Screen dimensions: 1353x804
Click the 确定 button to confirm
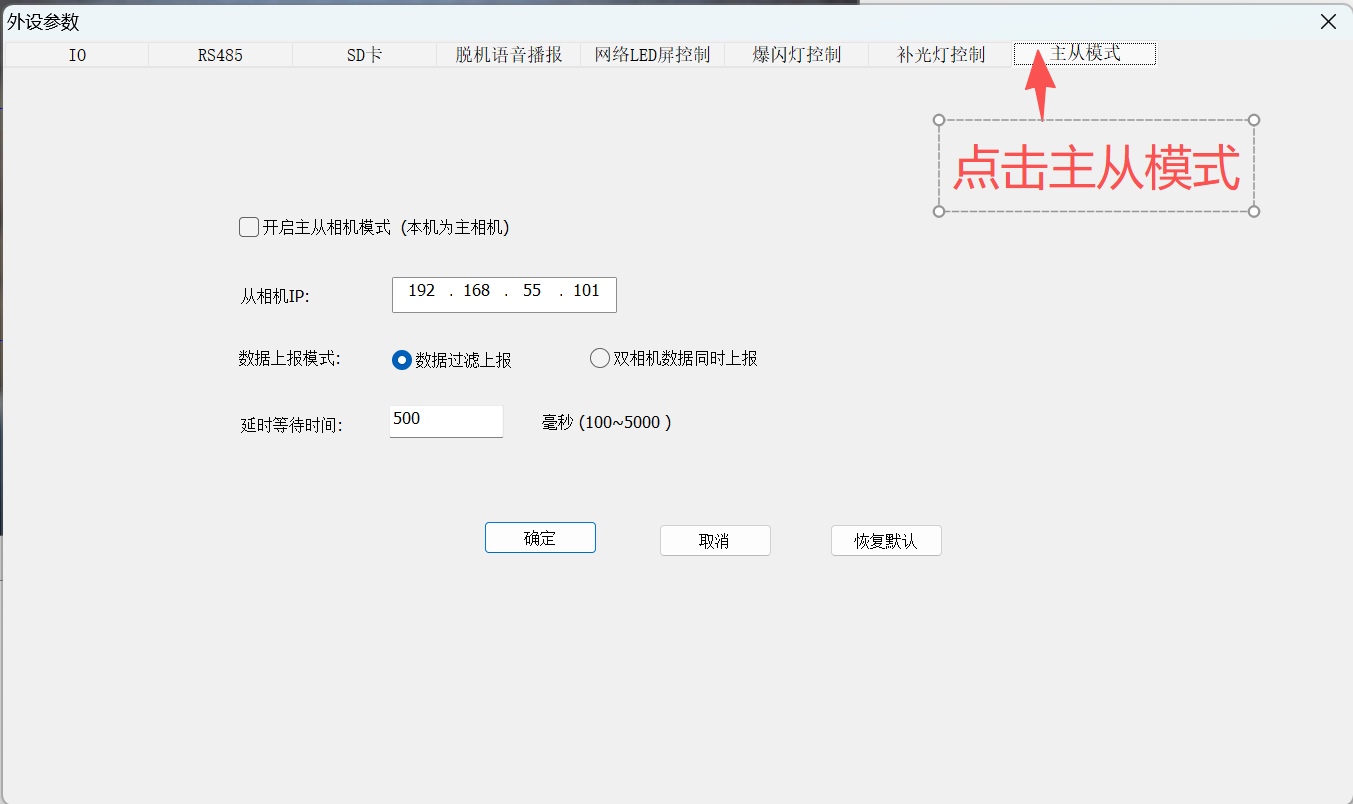(540, 537)
